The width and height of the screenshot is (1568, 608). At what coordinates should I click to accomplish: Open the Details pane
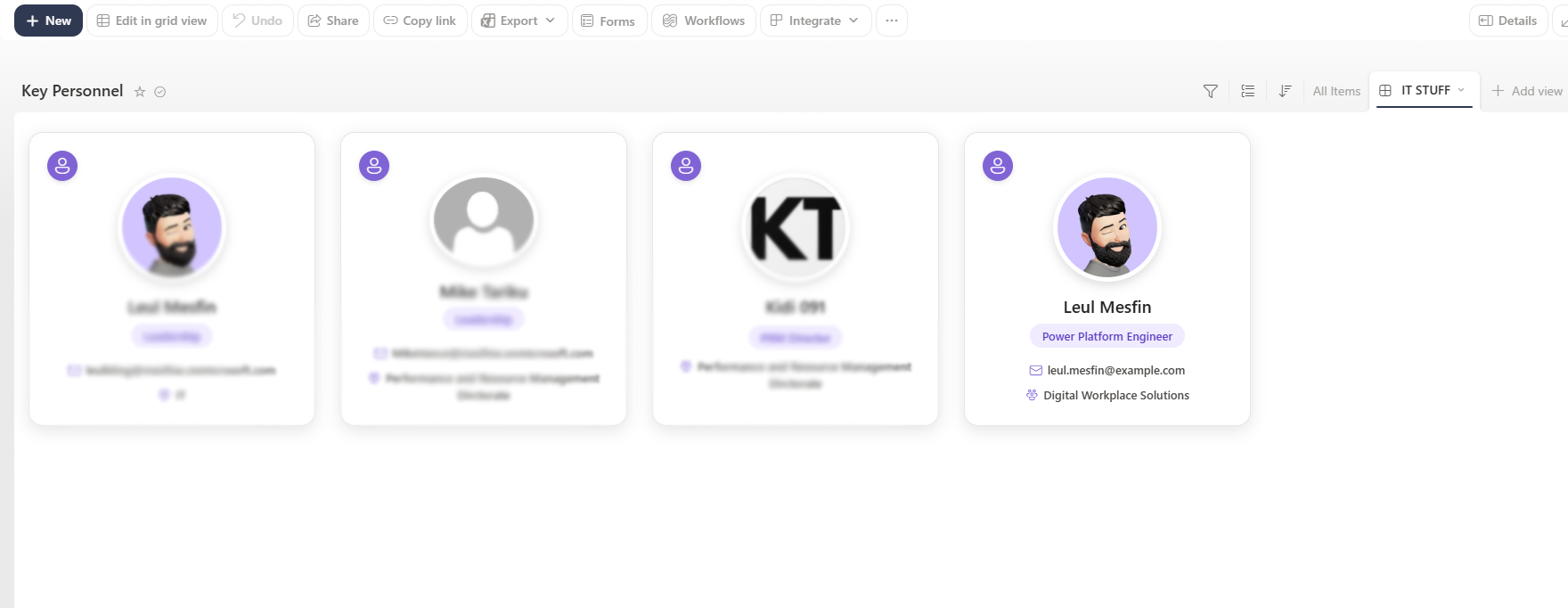tap(1508, 21)
